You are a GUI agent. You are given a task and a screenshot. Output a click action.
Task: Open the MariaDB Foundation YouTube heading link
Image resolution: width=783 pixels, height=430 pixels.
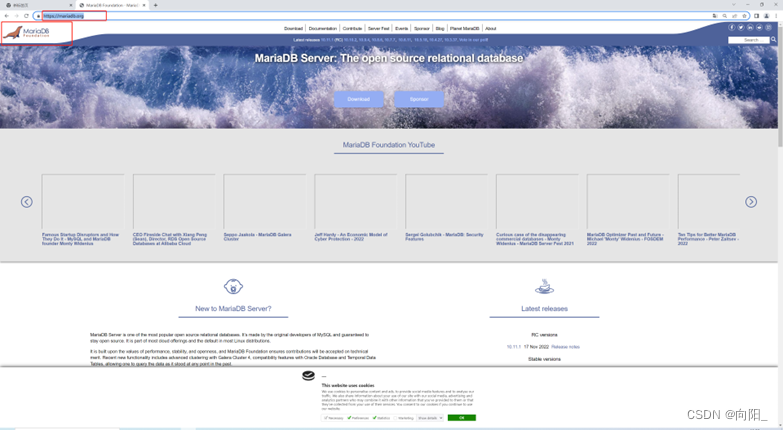pos(389,145)
